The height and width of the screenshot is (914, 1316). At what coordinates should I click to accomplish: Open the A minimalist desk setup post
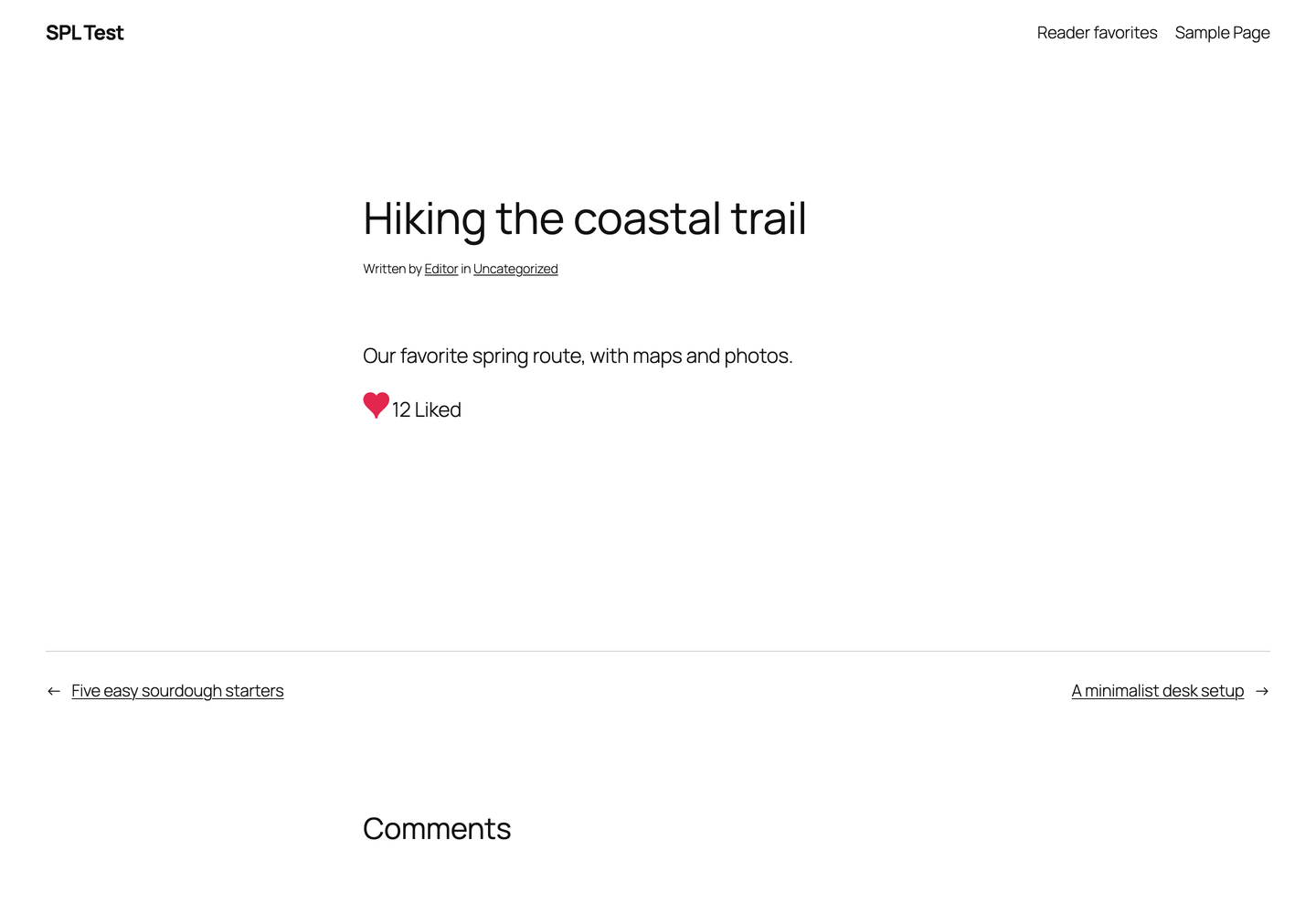point(1158,691)
